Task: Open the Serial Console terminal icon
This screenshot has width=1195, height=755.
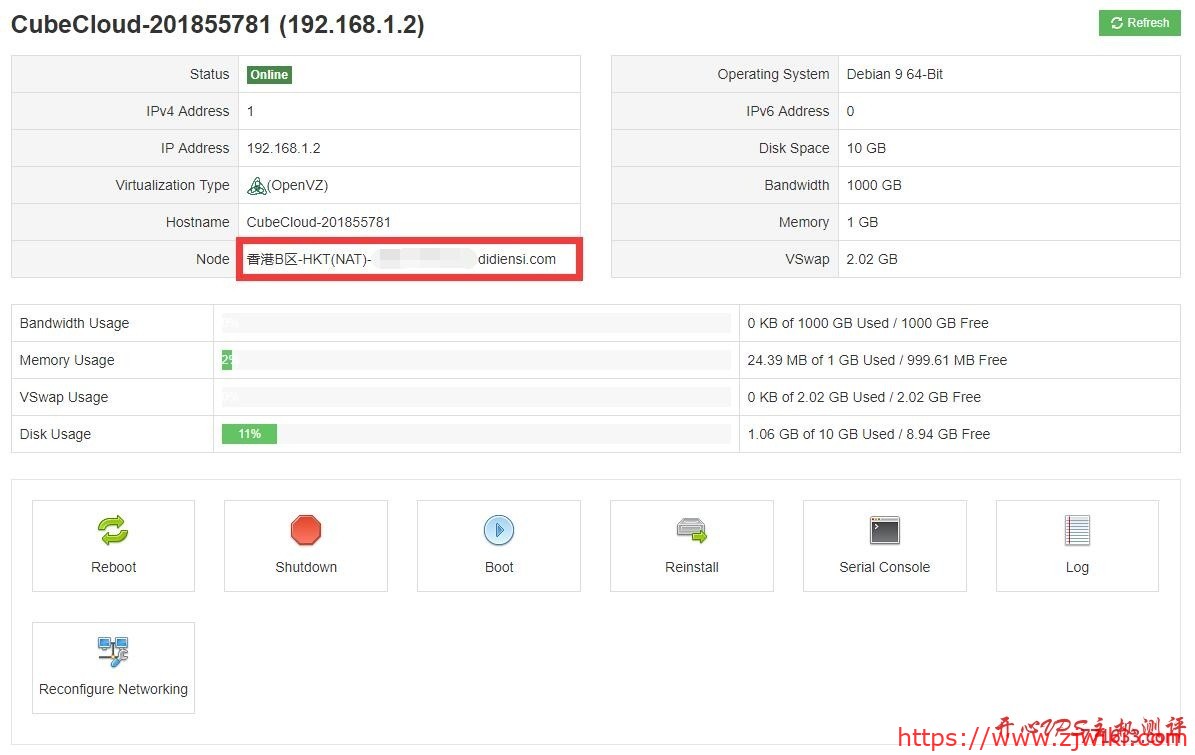Action: pos(884,530)
